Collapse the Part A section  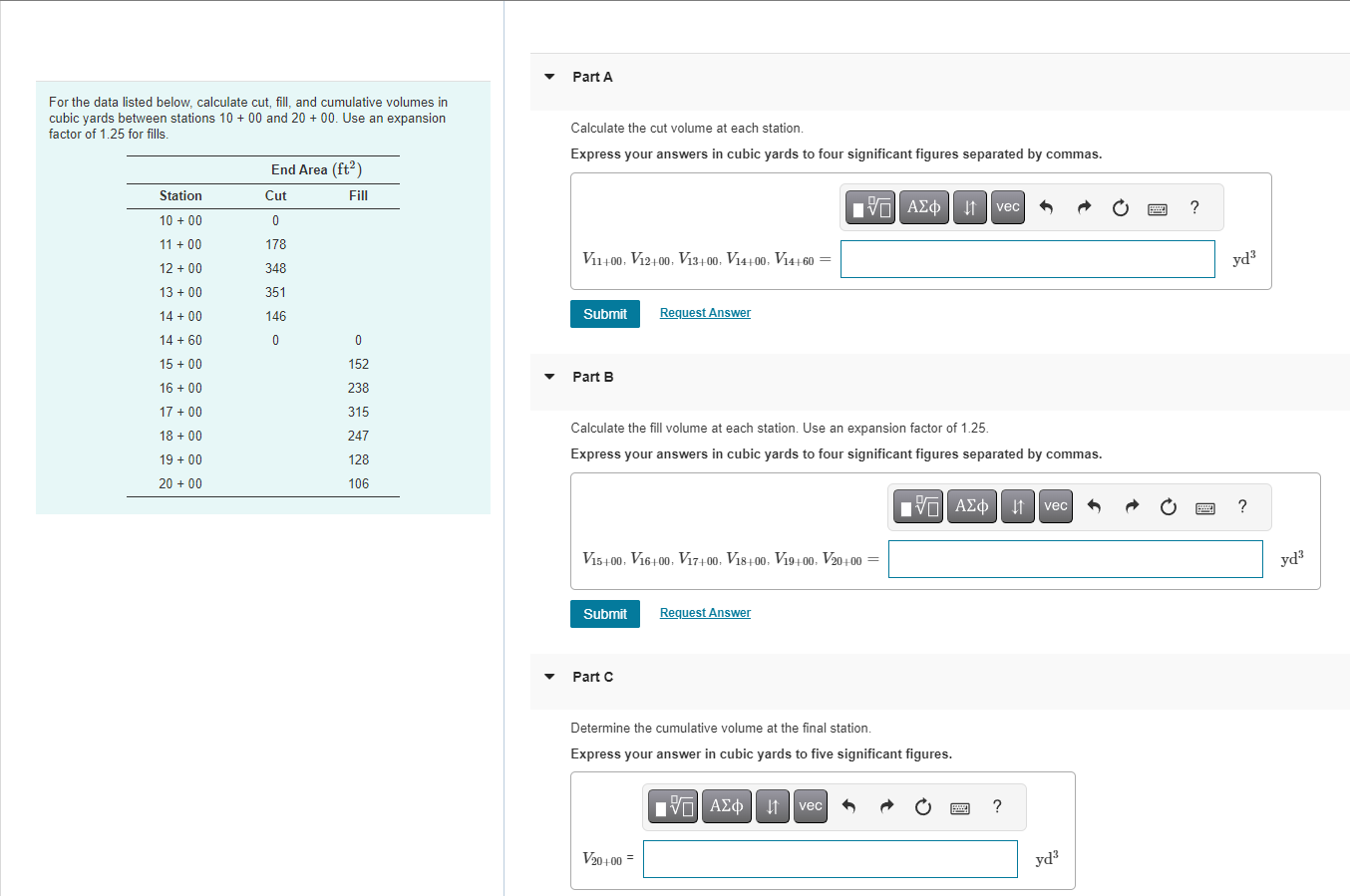coord(549,77)
